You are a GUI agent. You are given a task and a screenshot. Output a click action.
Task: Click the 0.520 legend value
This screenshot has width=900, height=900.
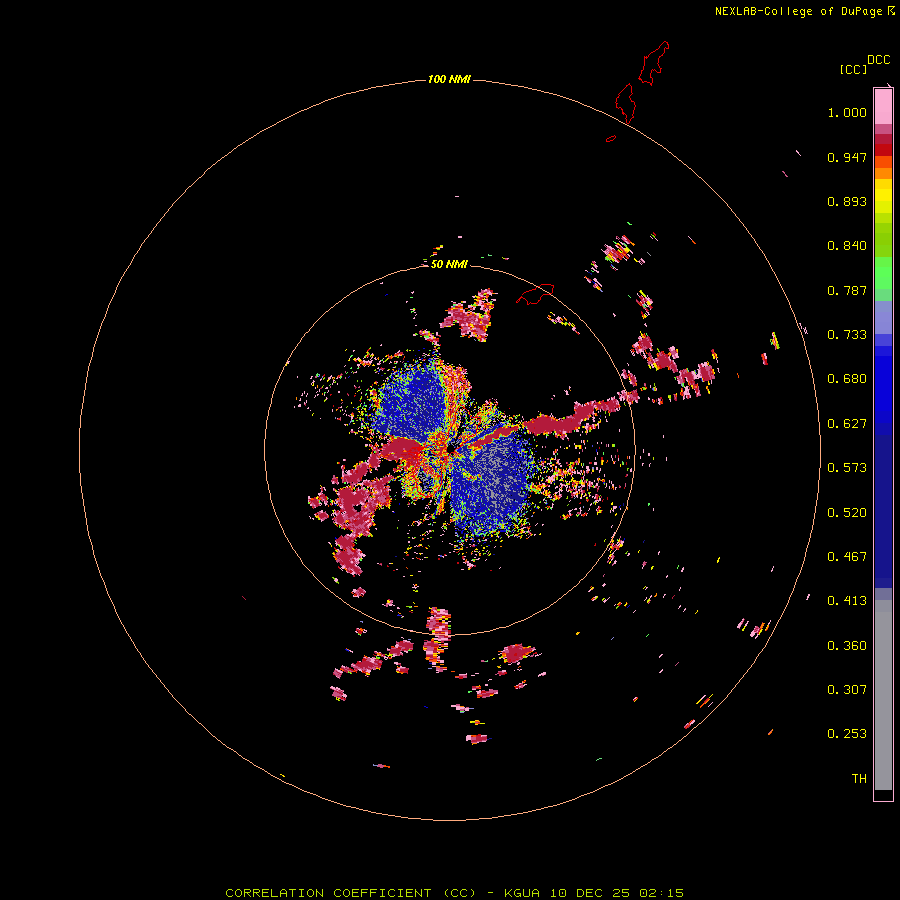click(x=847, y=513)
